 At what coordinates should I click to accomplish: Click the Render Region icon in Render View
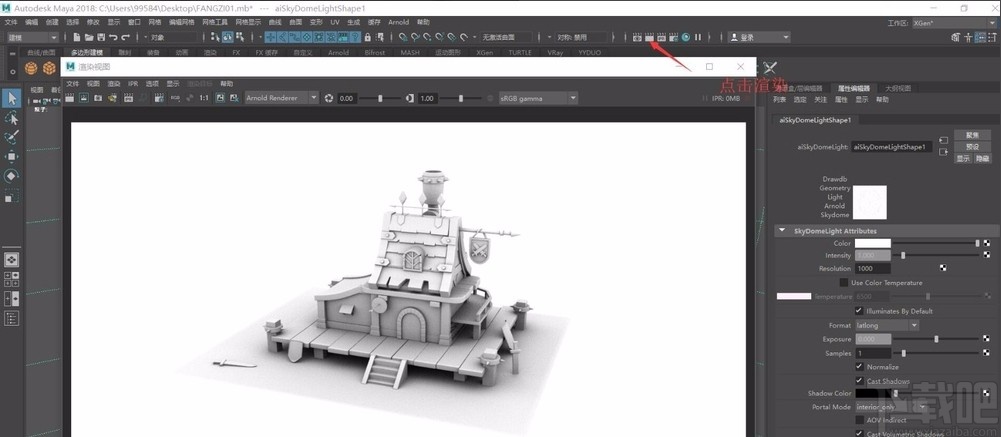point(84,98)
